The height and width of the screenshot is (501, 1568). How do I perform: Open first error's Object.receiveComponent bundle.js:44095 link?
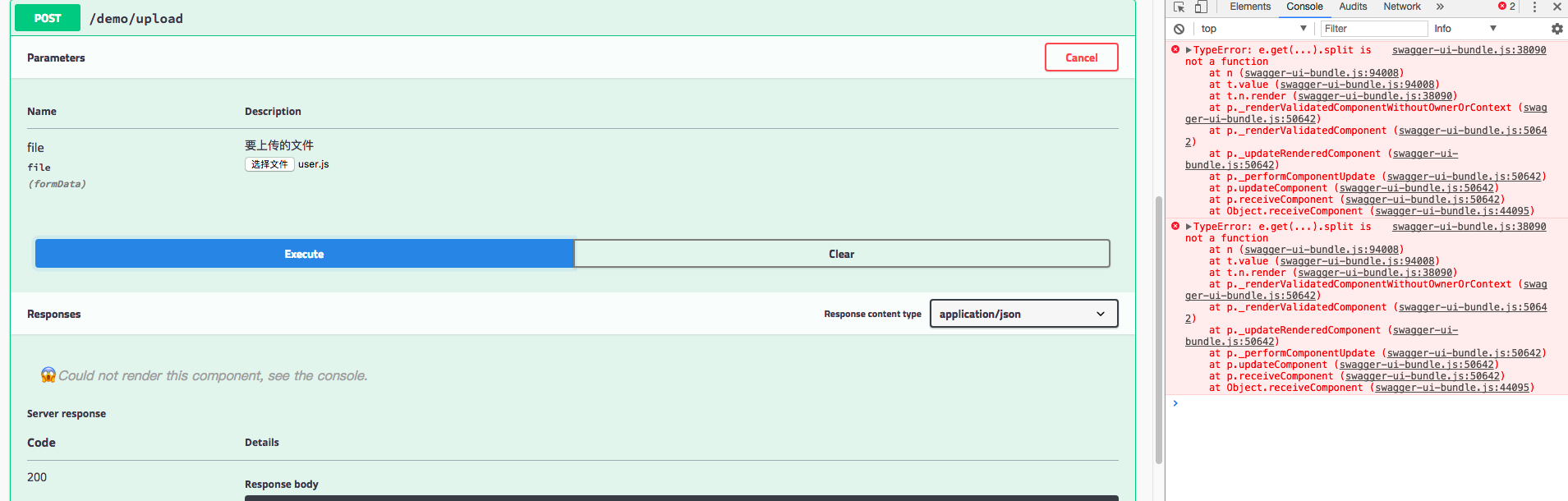[1452, 211]
